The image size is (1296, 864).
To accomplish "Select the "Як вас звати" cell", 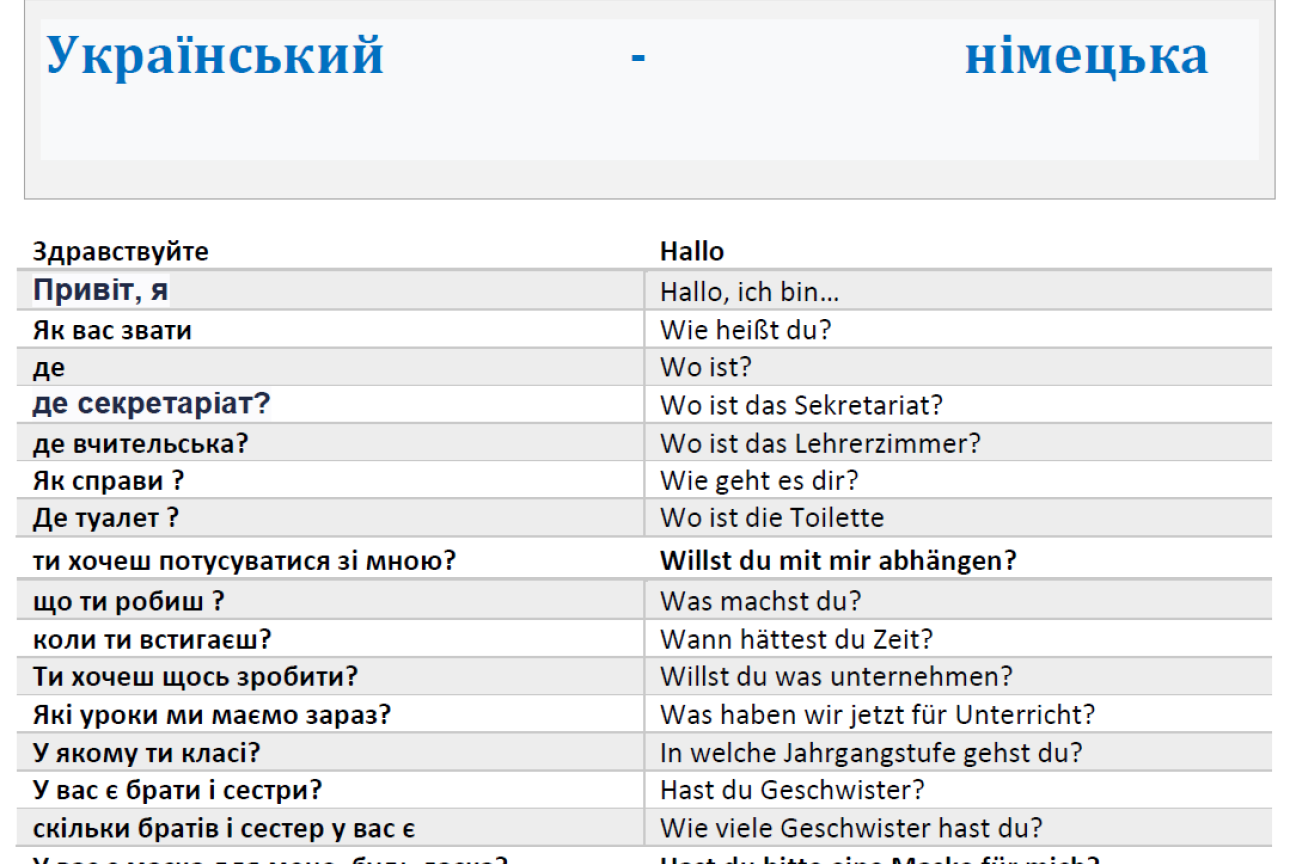I will pos(112,330).
